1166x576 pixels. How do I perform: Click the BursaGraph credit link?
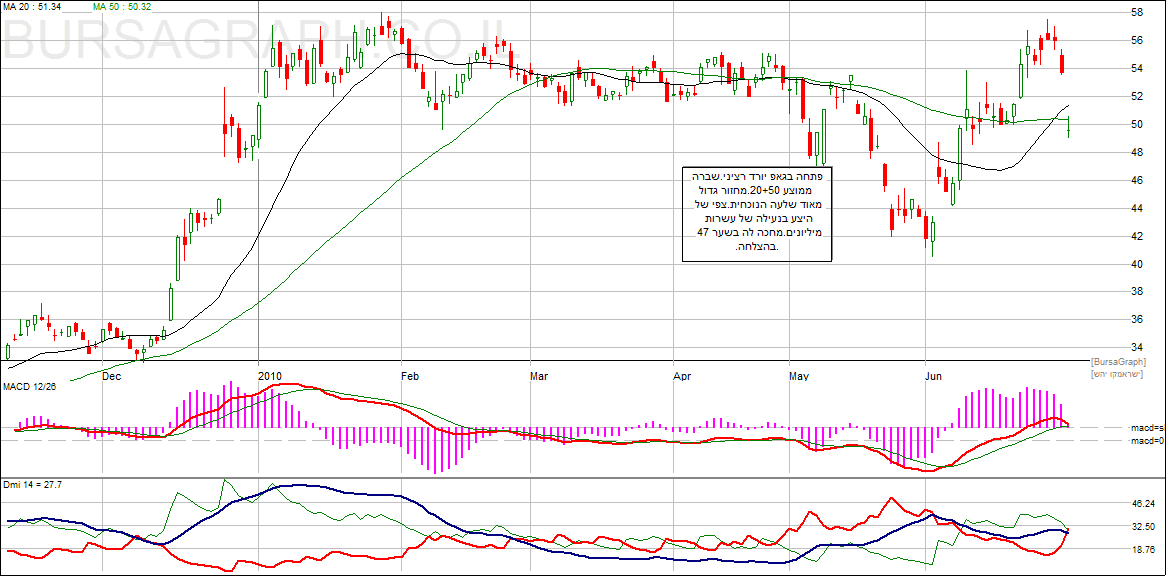(1118, 361)
